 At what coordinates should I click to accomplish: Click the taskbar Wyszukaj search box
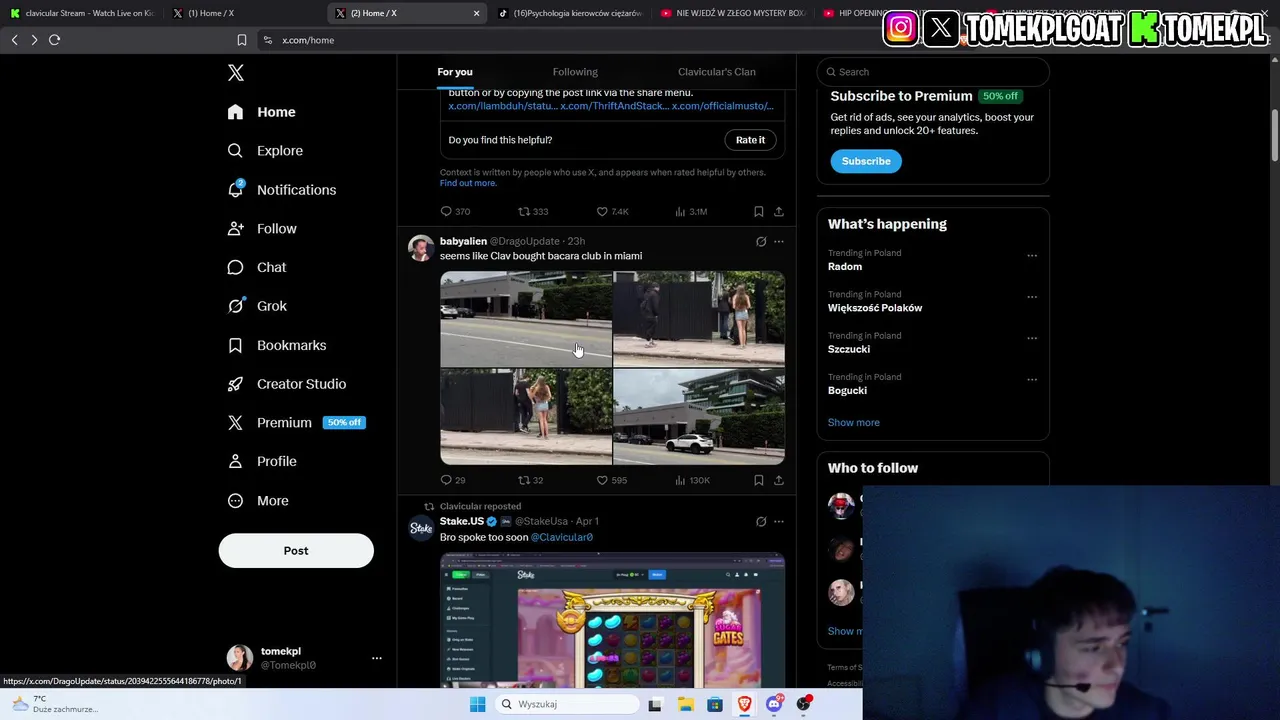[x=568, y=704]
